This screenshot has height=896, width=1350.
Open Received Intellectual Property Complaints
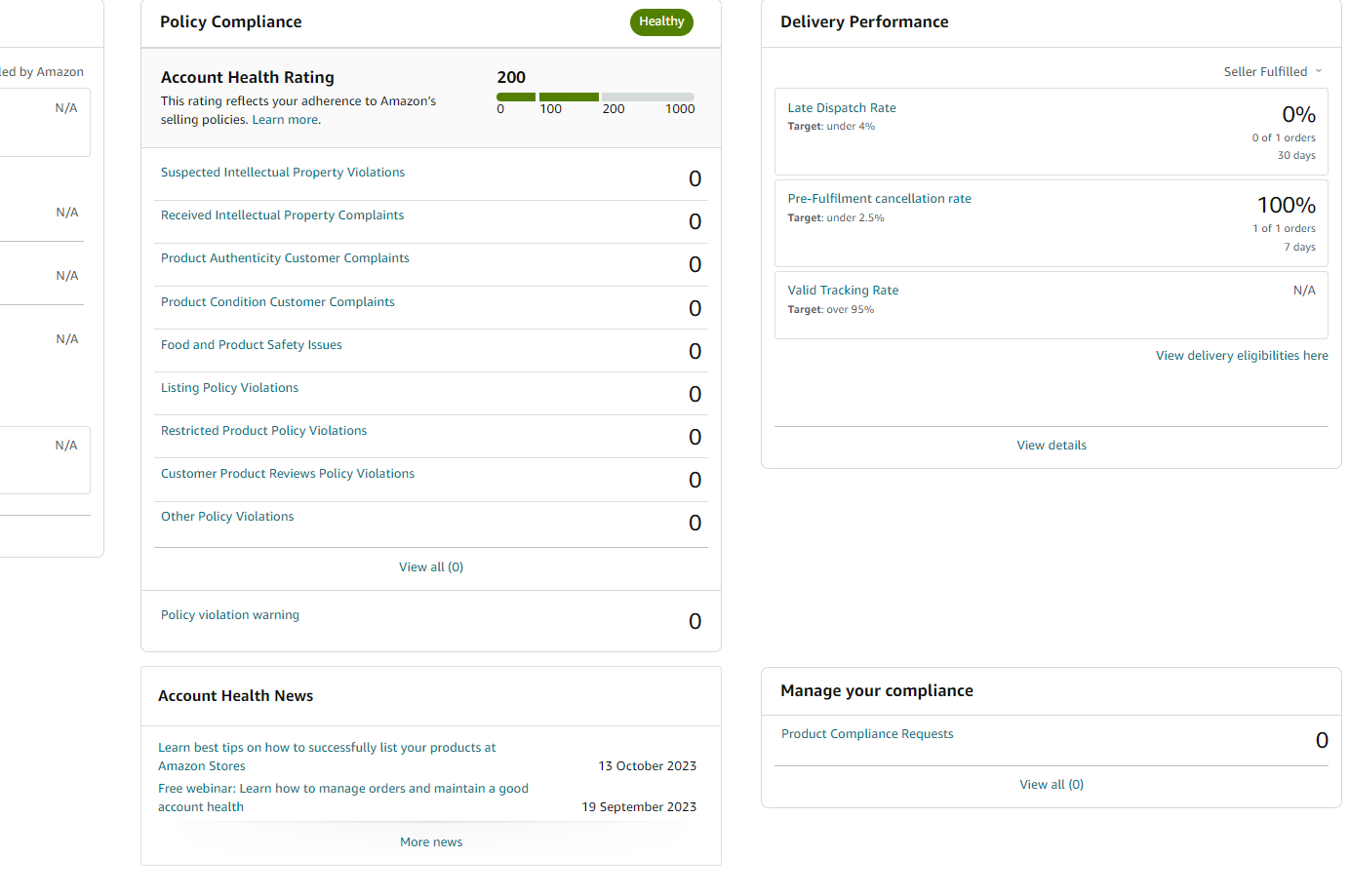coord(282,215)
